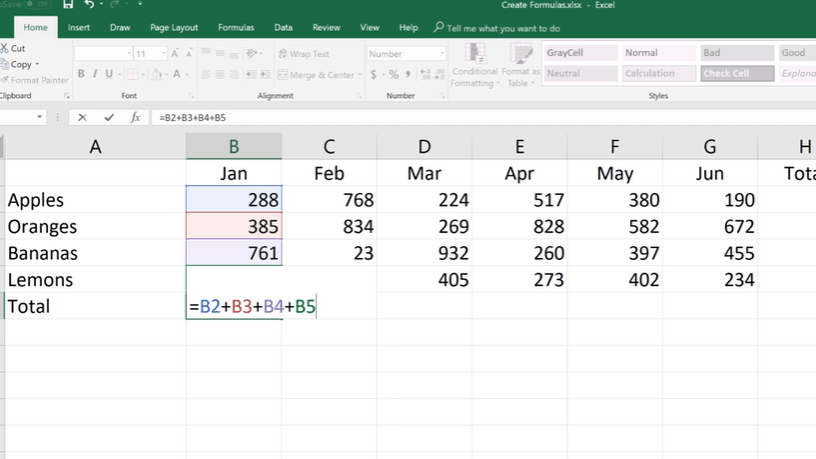Apply the Check Cell style swatch
This screenshot has width=816, height=459.
[737, 74]
